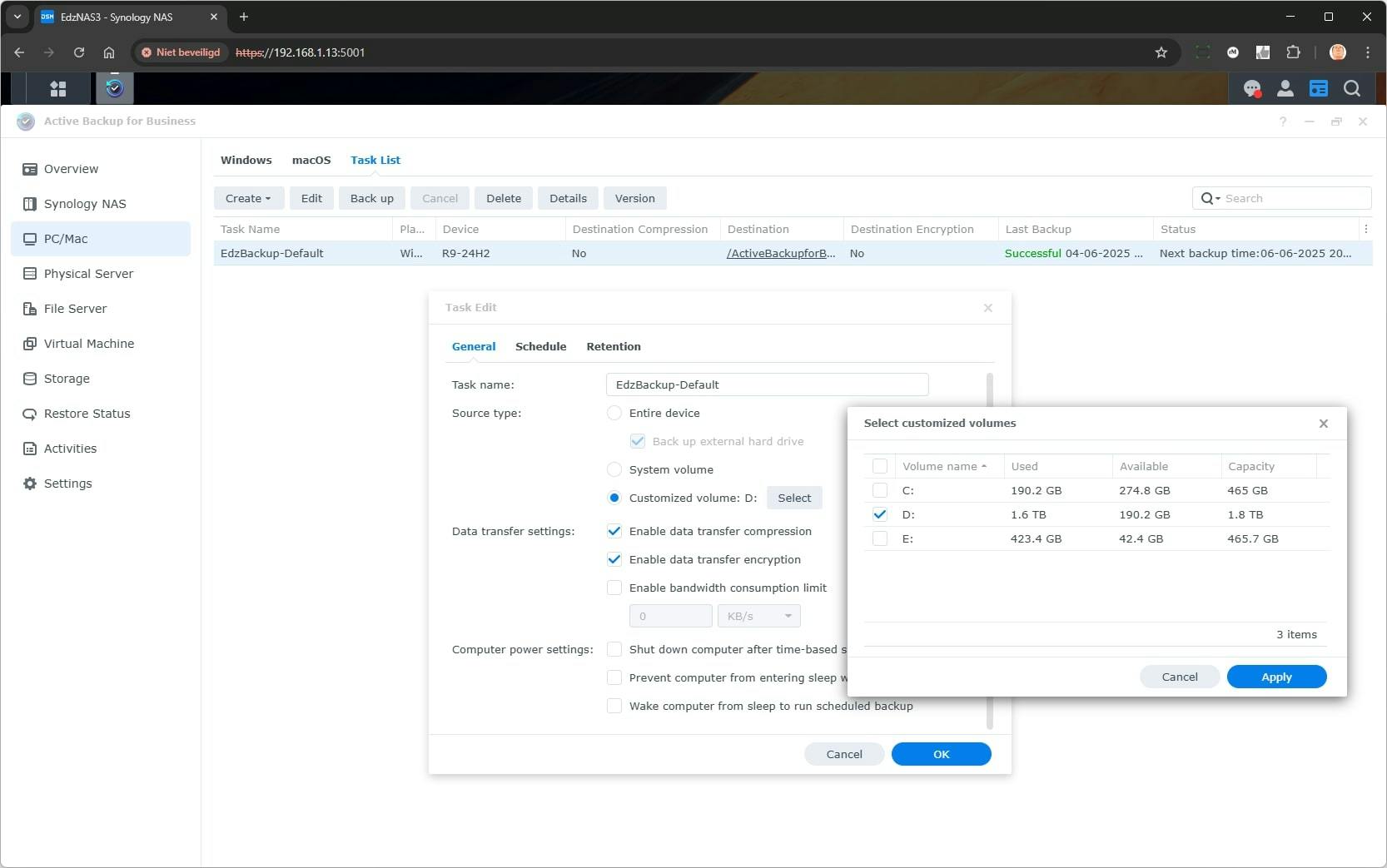This screenshot has height=868, width=1387.
Task: Open the browser three-dot menu
Action: tap(1368, 52)
